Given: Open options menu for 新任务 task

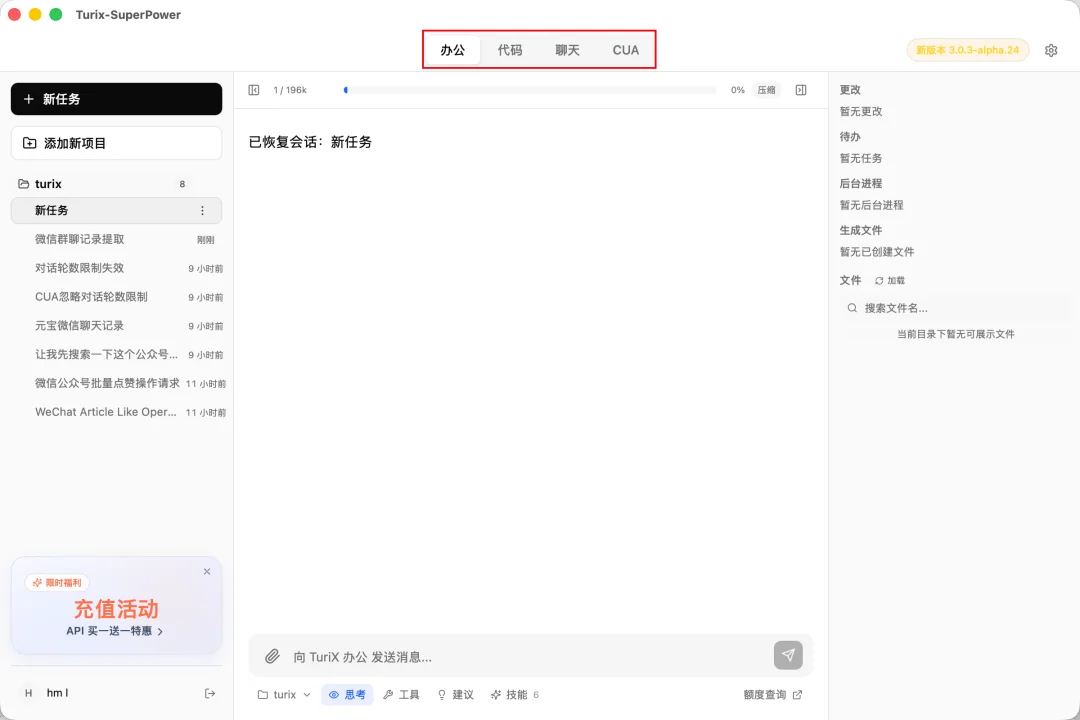Looking at the screenshot, I should tap(203, 210).
